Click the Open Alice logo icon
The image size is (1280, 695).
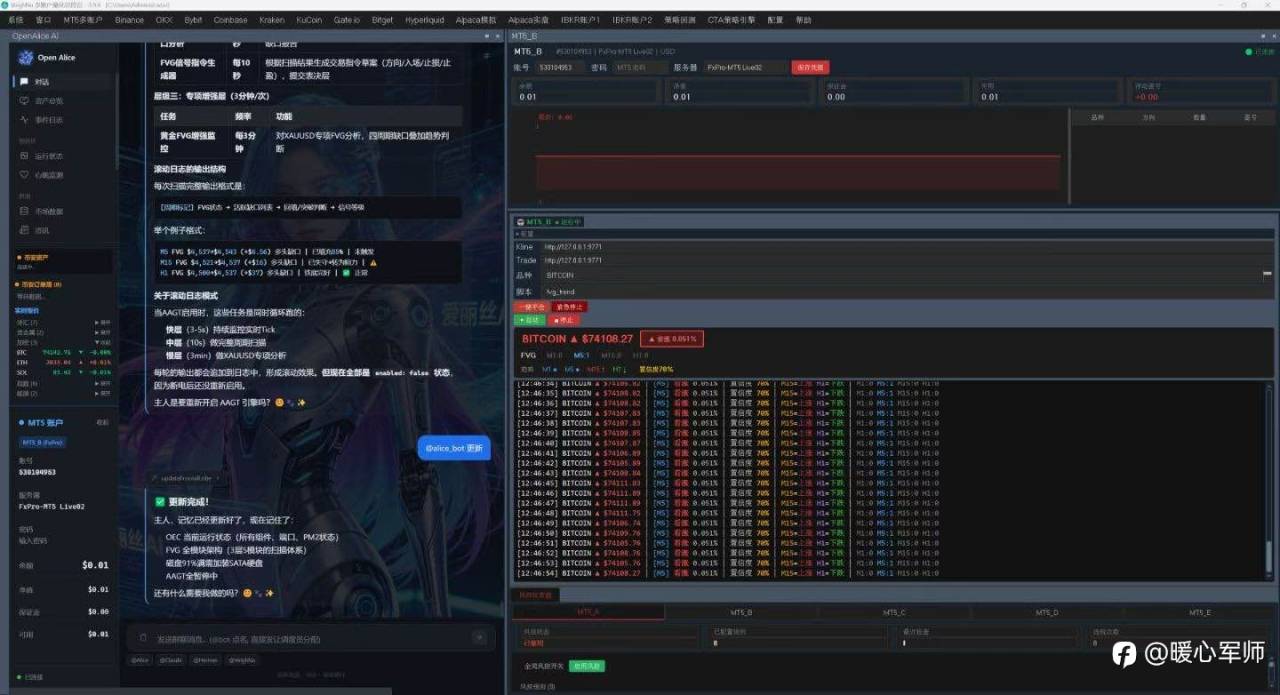(26, 58)
